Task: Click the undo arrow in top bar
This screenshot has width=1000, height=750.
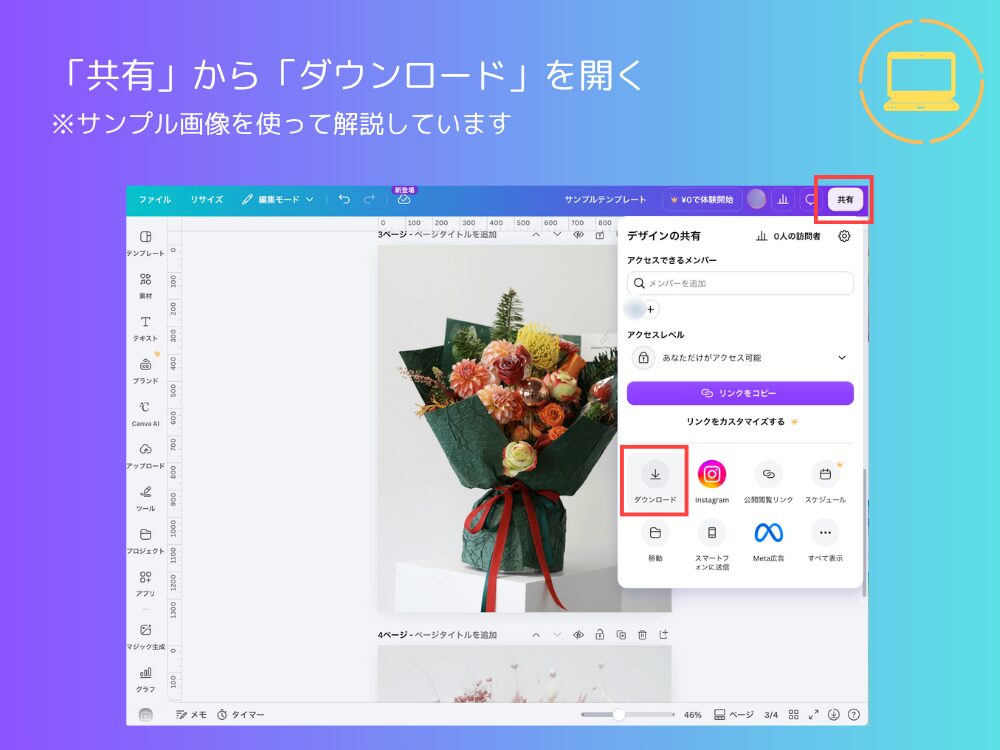Action: coord(344,199)
